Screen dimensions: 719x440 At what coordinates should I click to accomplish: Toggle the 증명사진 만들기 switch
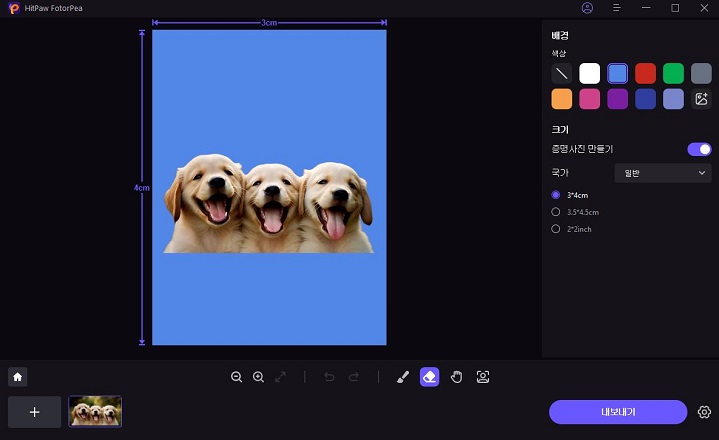[699, 149]
